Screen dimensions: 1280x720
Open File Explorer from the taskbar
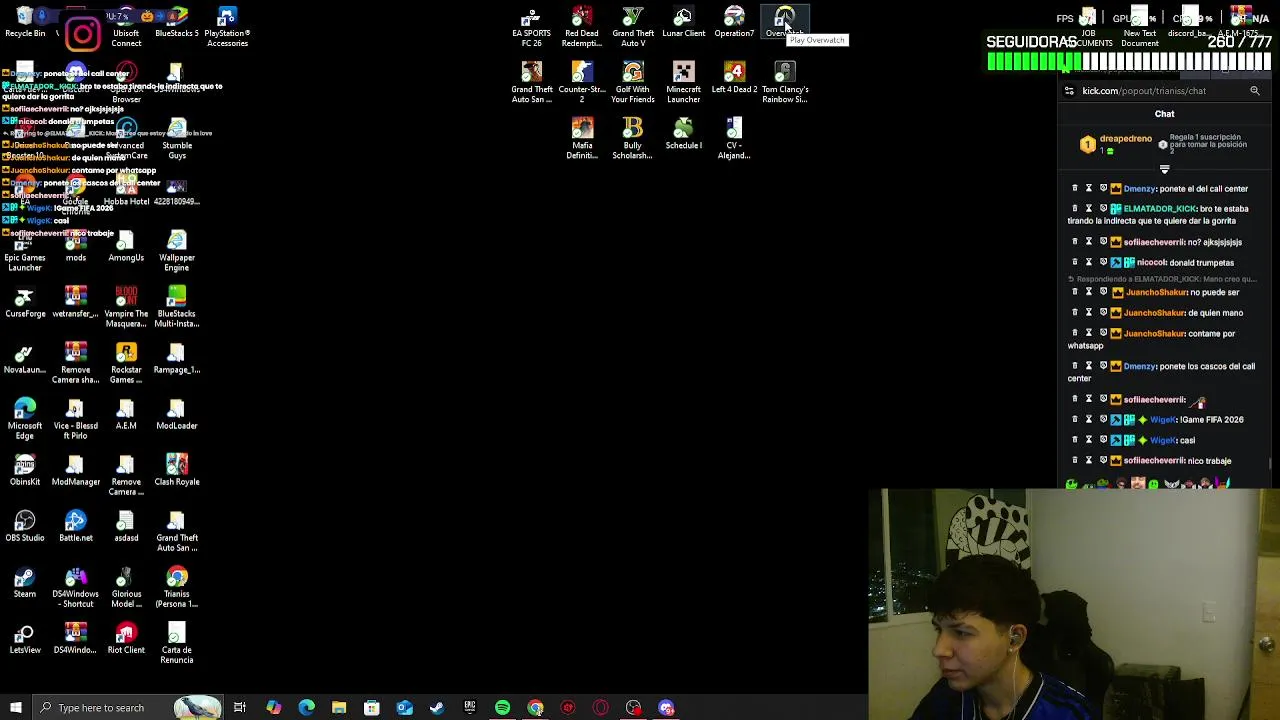click(339, 708)
